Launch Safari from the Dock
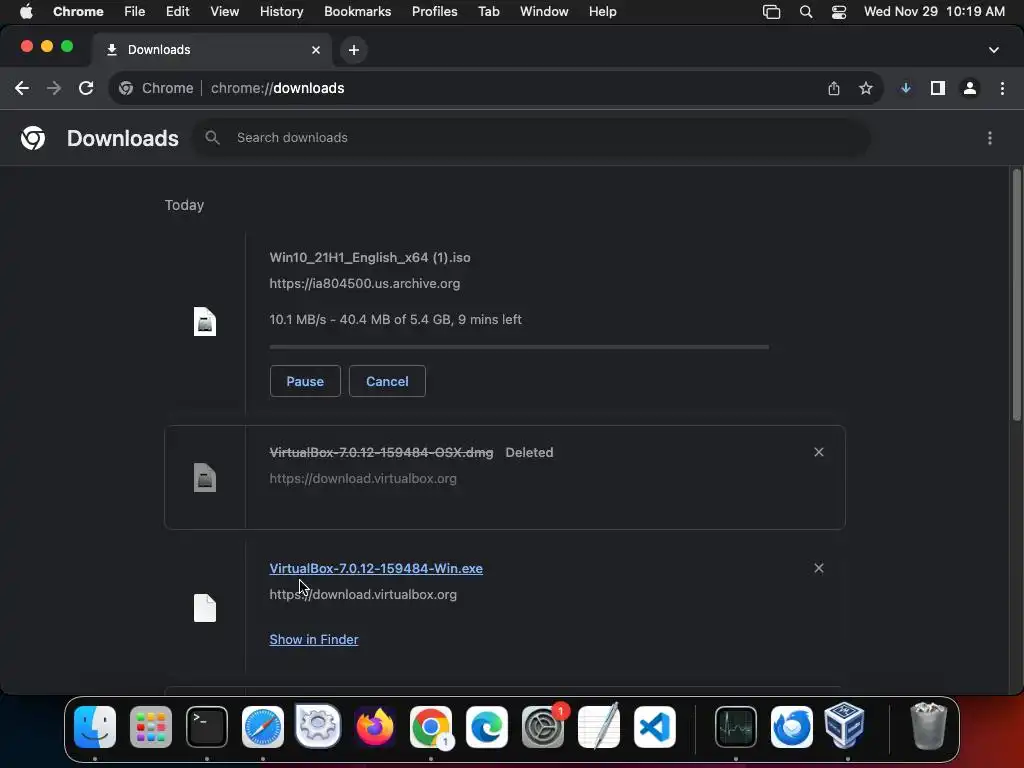Image resolution: width=1024 pixels, height=768 pixels. tap(263, 727)
